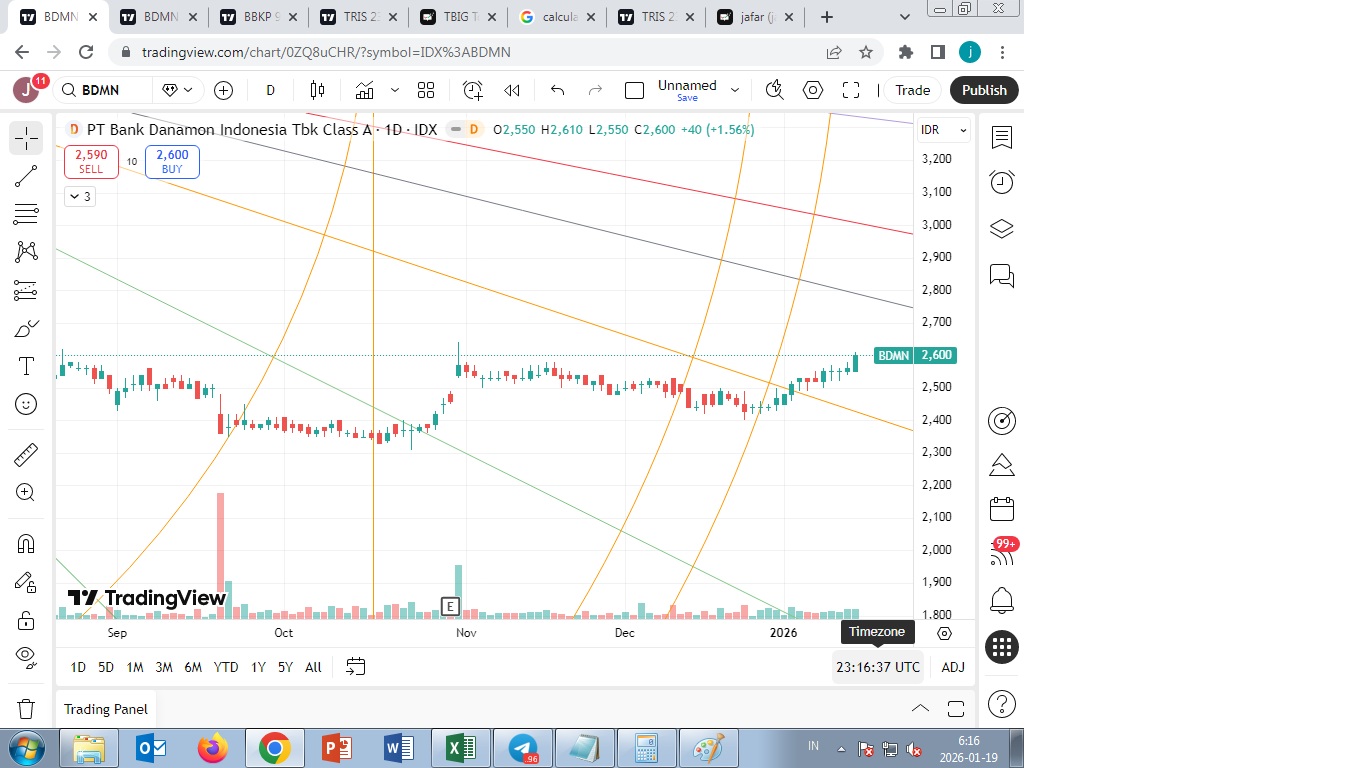Select the text annotation tool
Image resolution: width=1360 pixels, height=768 pixels.
[x=26, y=366]
